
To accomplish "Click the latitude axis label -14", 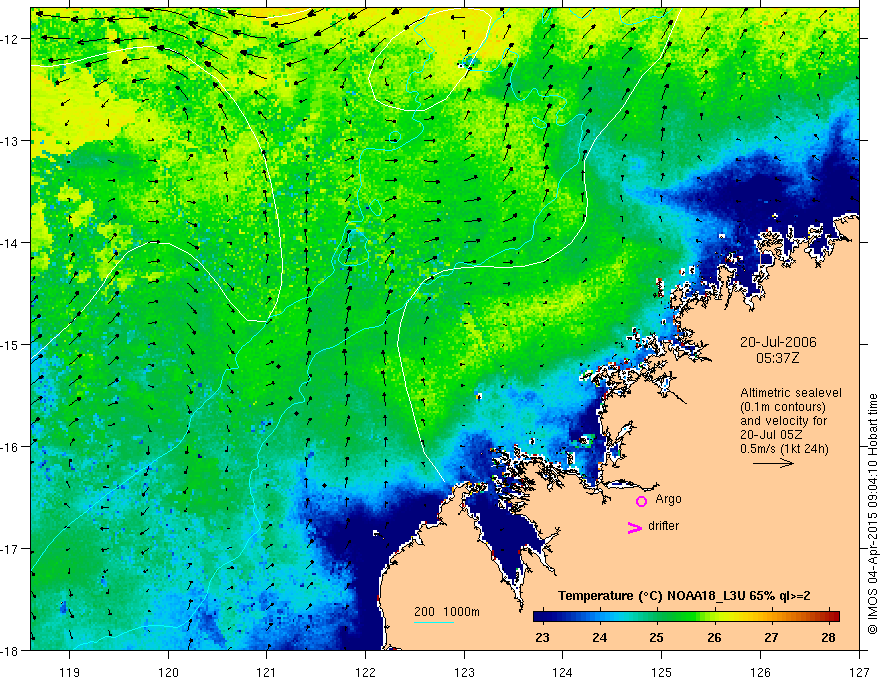I will coord(11,243).
